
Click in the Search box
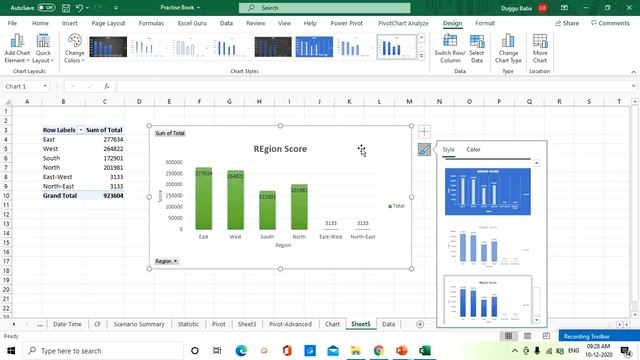(x=324, y=8)
